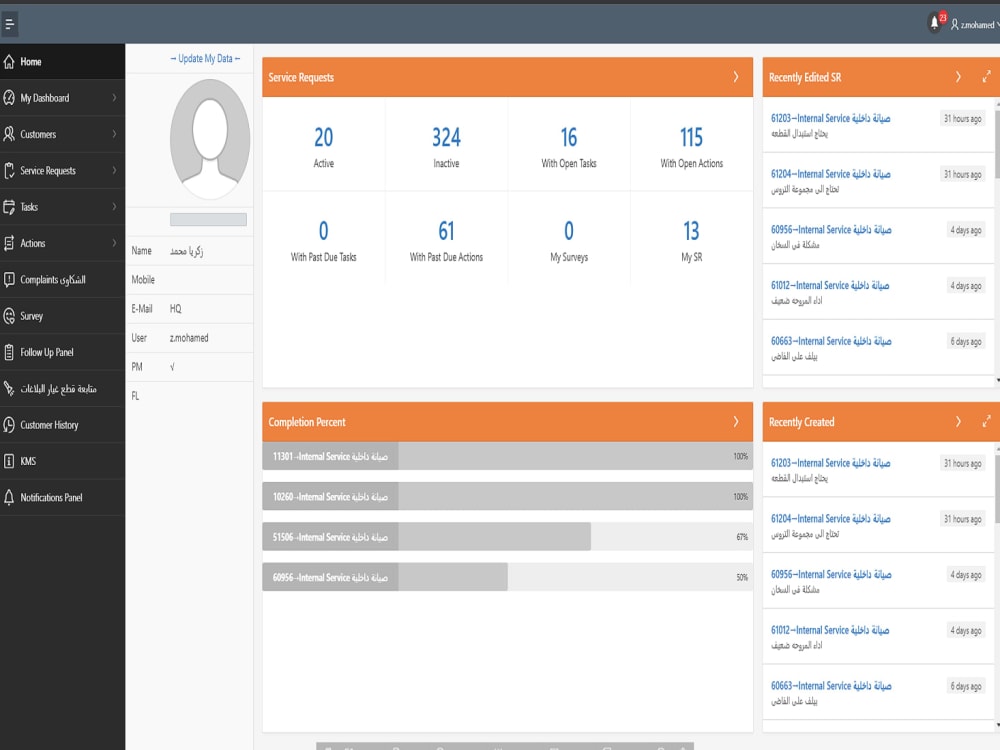The height and width of the screenshot is (750, 1000).
Task: Click the Service Requests clipboard icon
Action: pos(9,171)
